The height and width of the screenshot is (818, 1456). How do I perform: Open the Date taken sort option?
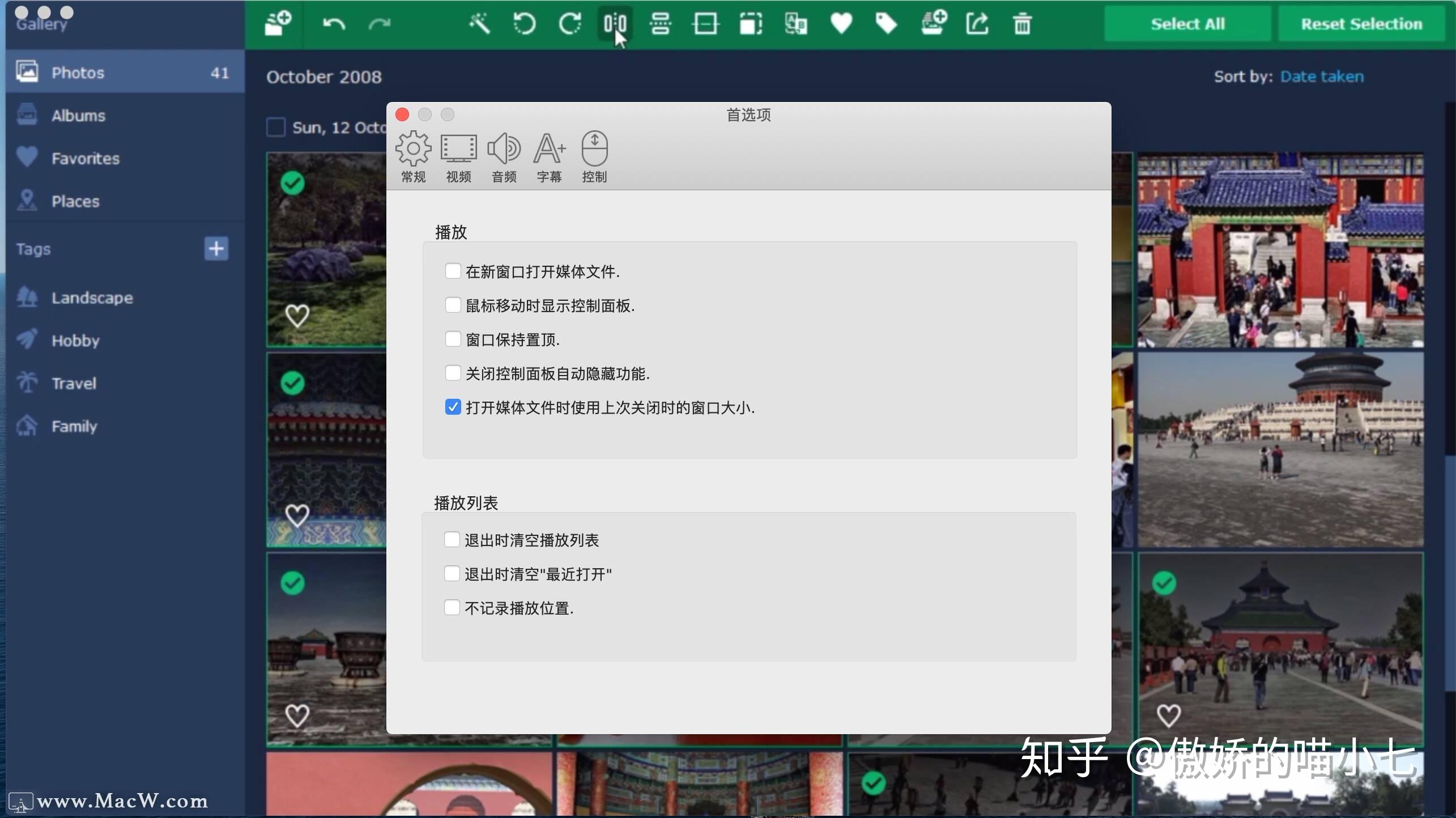(1322, 76)
